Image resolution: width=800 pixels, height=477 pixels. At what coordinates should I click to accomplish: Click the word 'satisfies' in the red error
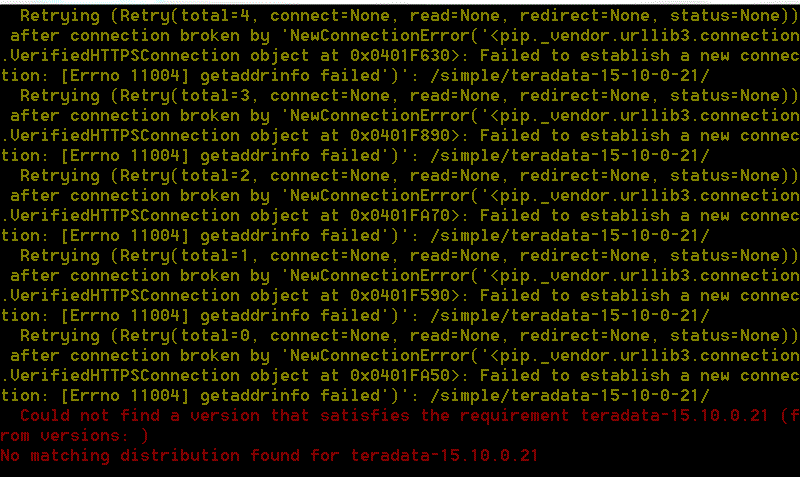point(365,416)
